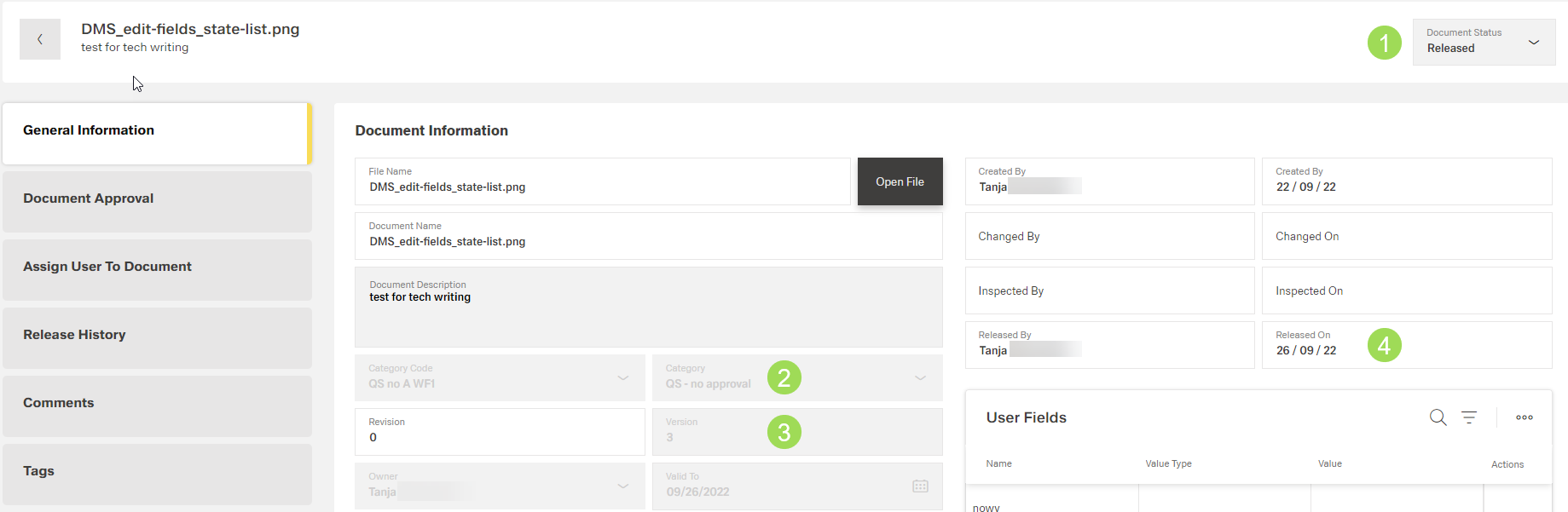Open search in User Fields panel
The image size is (1568, 512).
1438,417
